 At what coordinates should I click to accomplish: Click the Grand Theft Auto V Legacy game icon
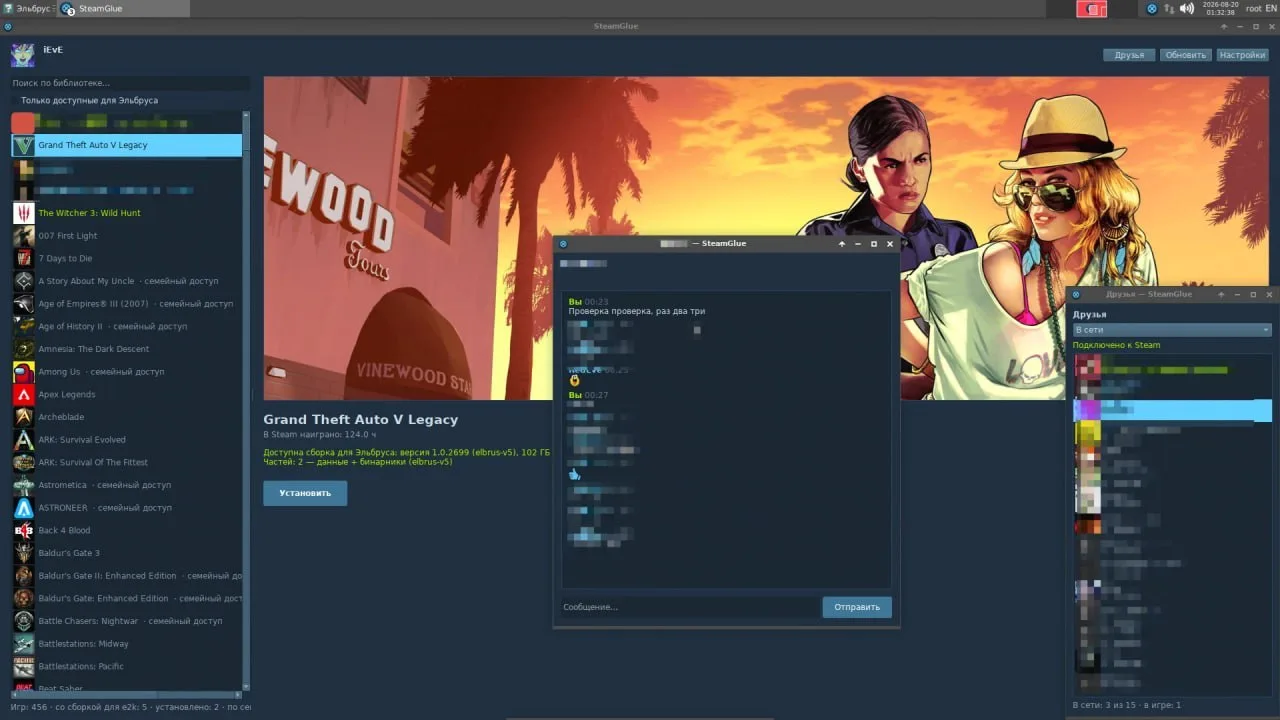(23, 145)
